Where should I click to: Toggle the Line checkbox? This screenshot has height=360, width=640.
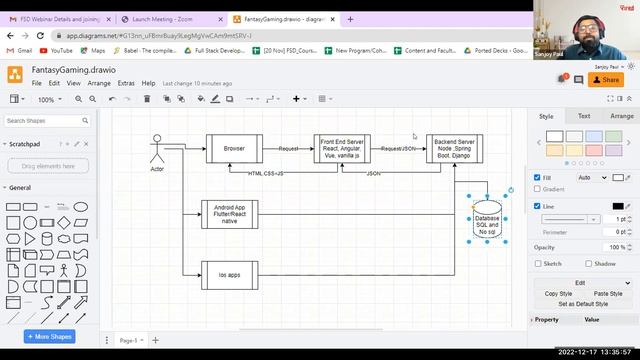(537, 206)
